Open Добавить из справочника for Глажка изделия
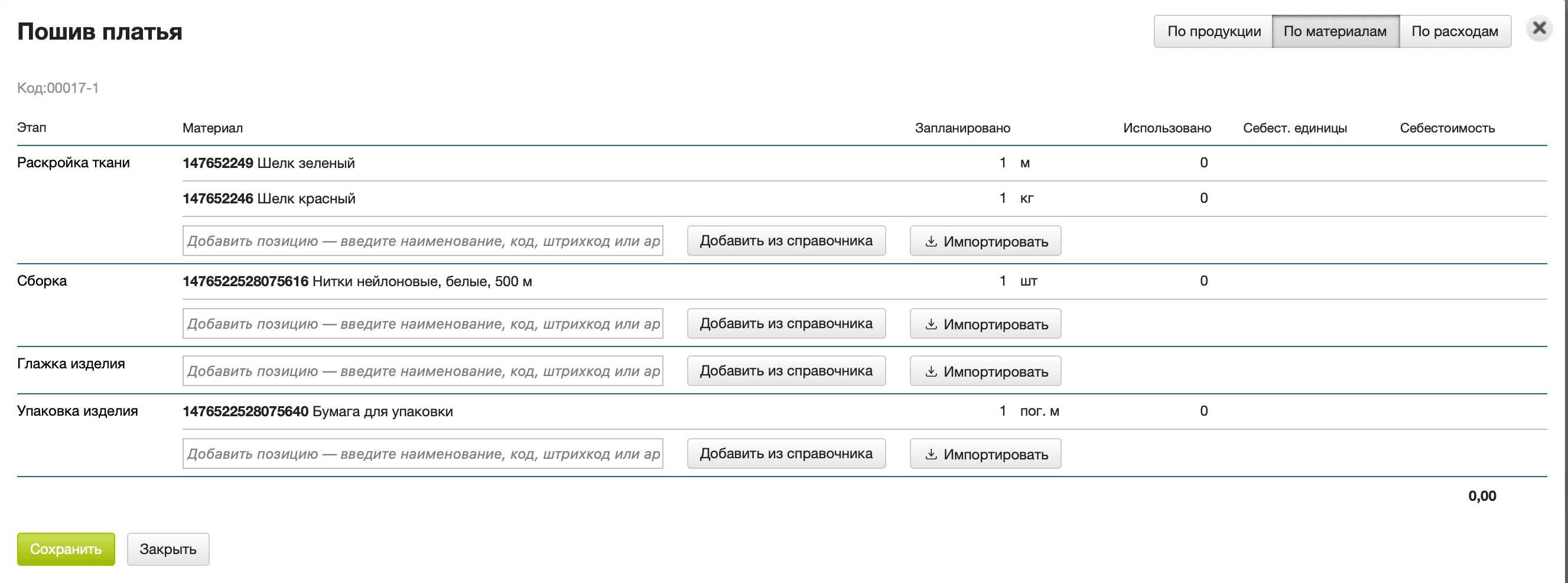Viewport: 1568px width, 583px height. 786,370
